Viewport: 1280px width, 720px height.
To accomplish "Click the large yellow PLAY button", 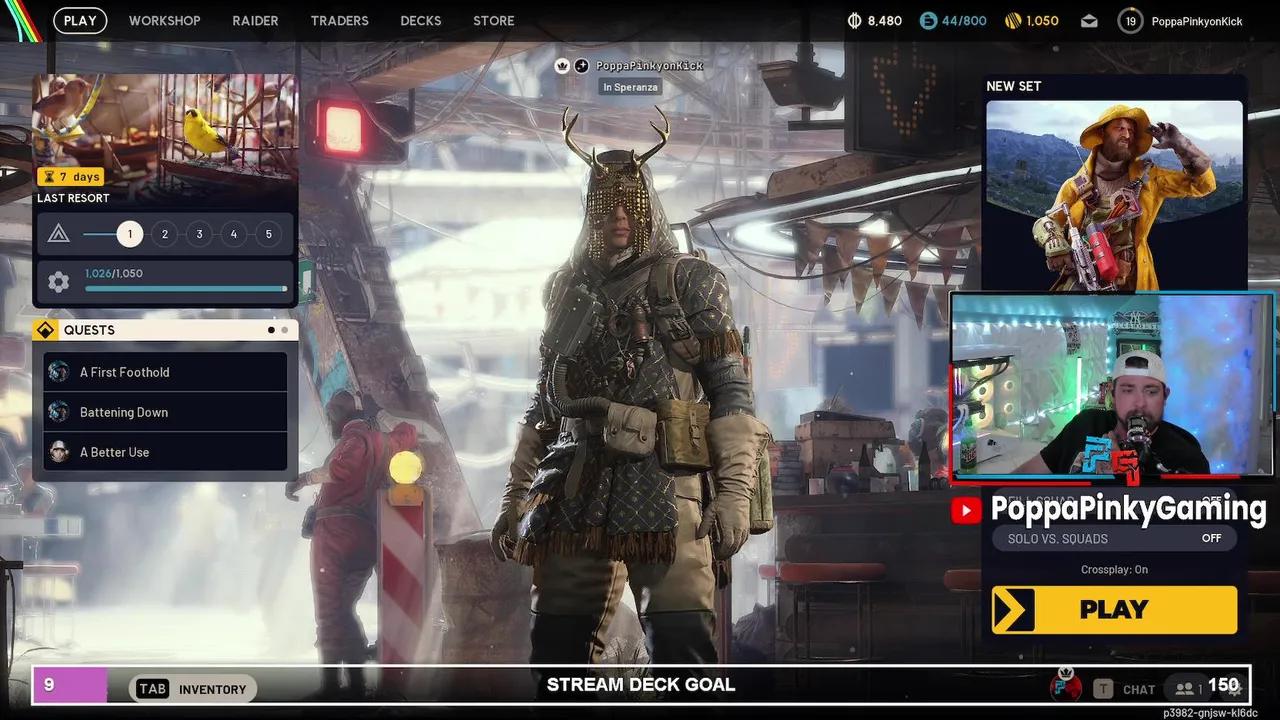I will pyautogui.click(x=1114, y=609).
